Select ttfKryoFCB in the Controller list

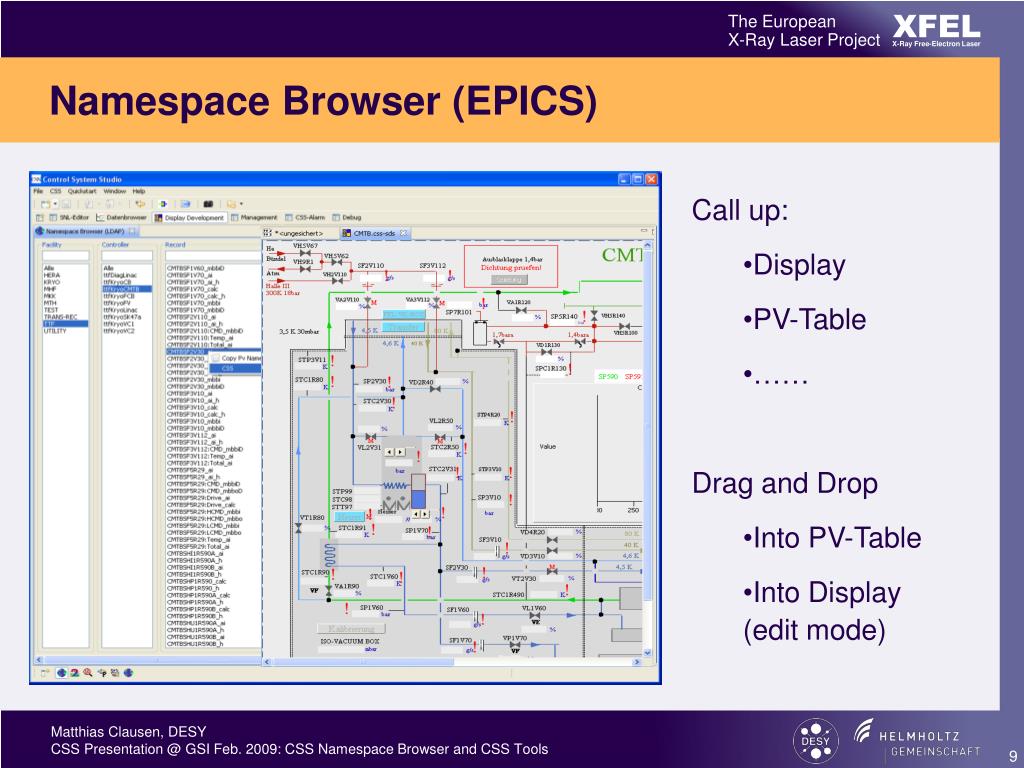pos(127,296)
